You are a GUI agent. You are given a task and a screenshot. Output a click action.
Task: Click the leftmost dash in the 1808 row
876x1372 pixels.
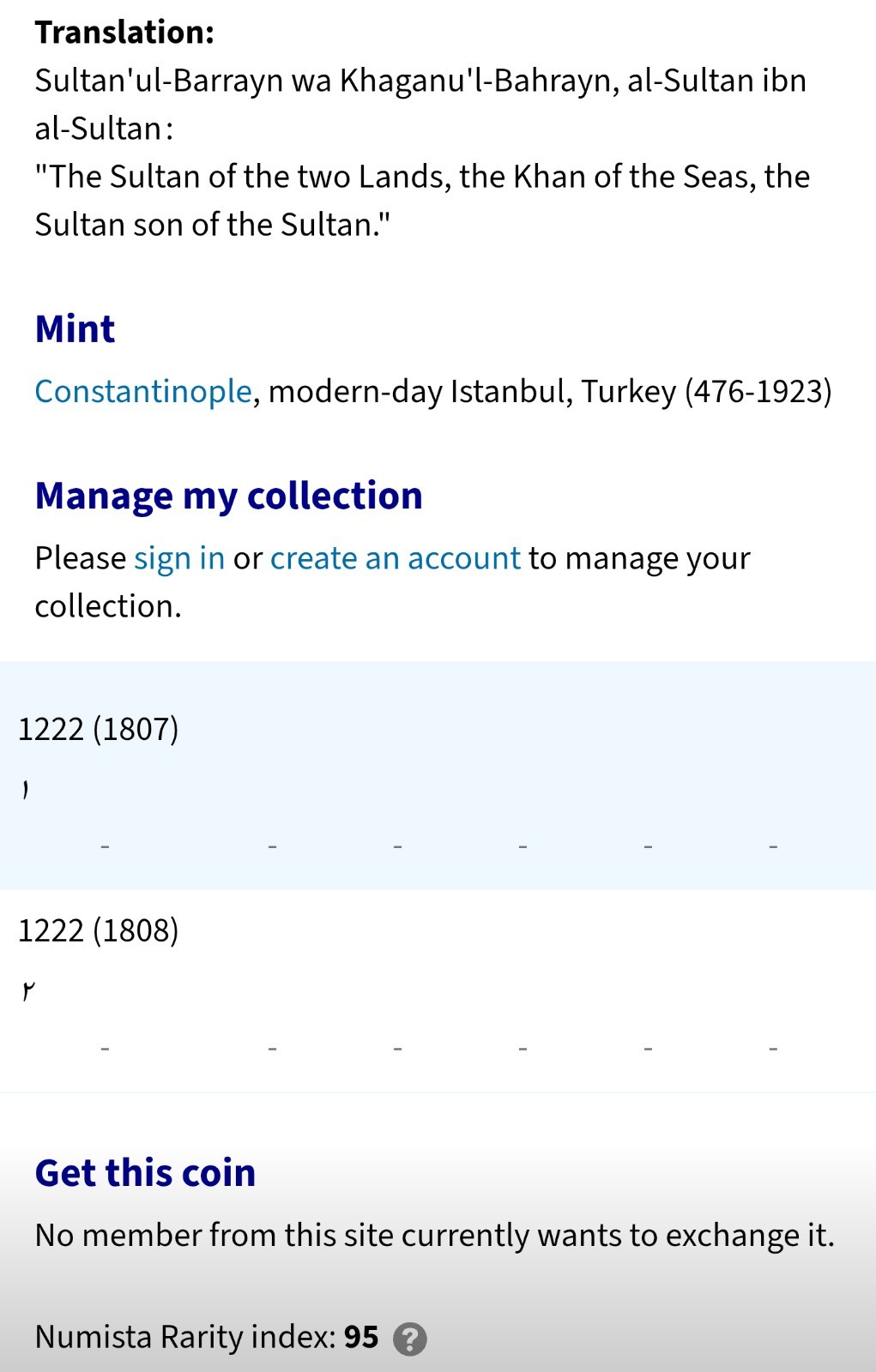pos(105,1048)
